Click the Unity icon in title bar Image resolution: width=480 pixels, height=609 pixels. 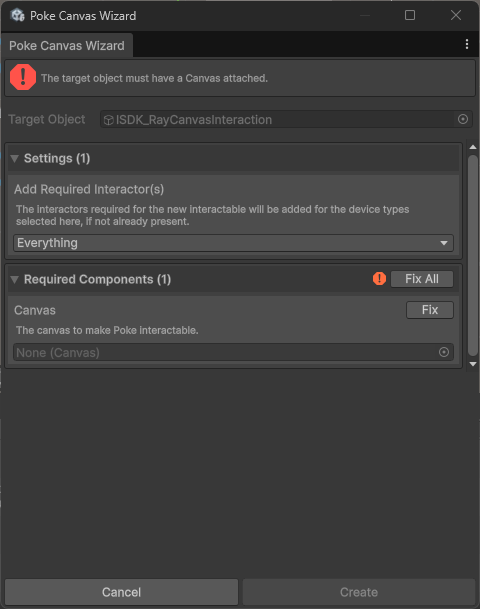click(17, 16)
